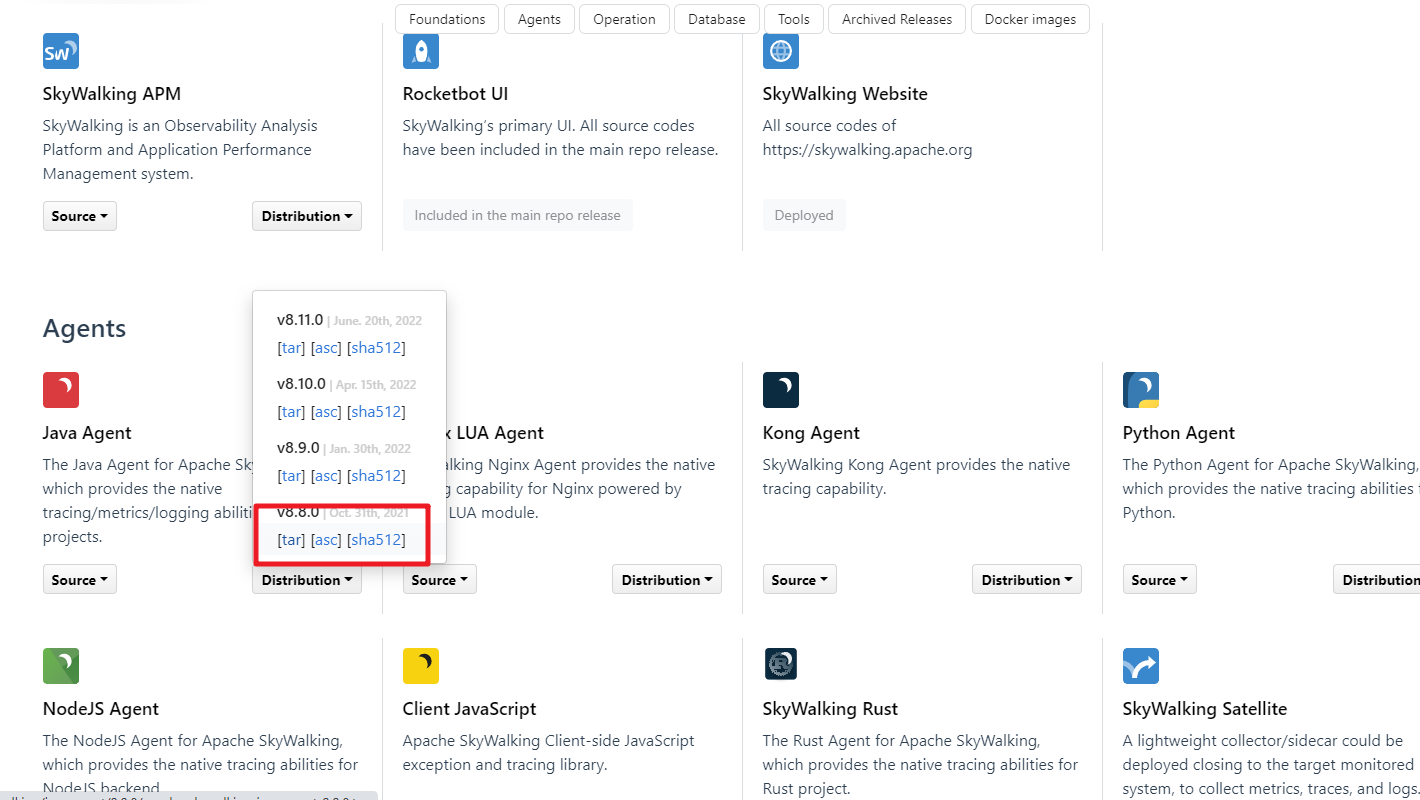1420x800 pixels.
Task: Click the Rocketbot UI rocket icon
Action: click(x=421, y=51)
